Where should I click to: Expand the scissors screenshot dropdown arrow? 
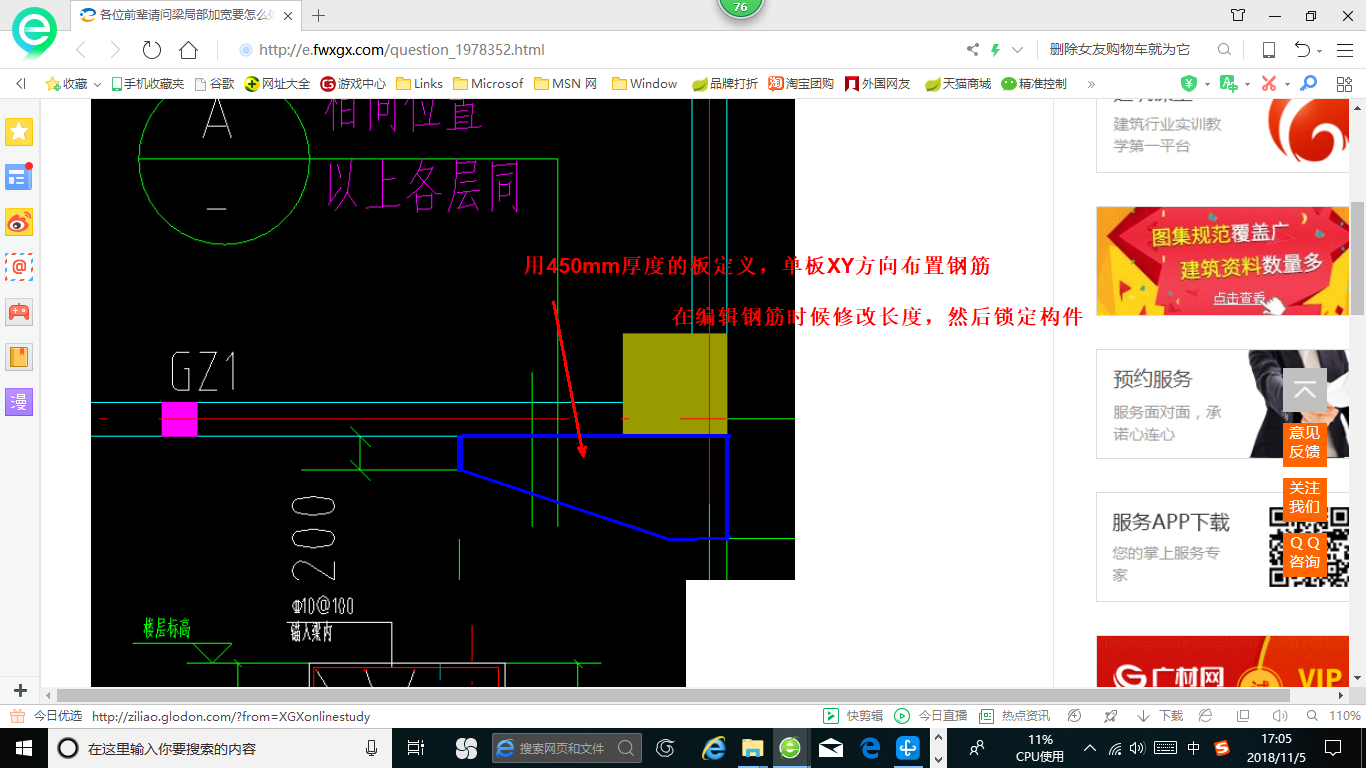pyautogui.click(x=1287, y=85)
